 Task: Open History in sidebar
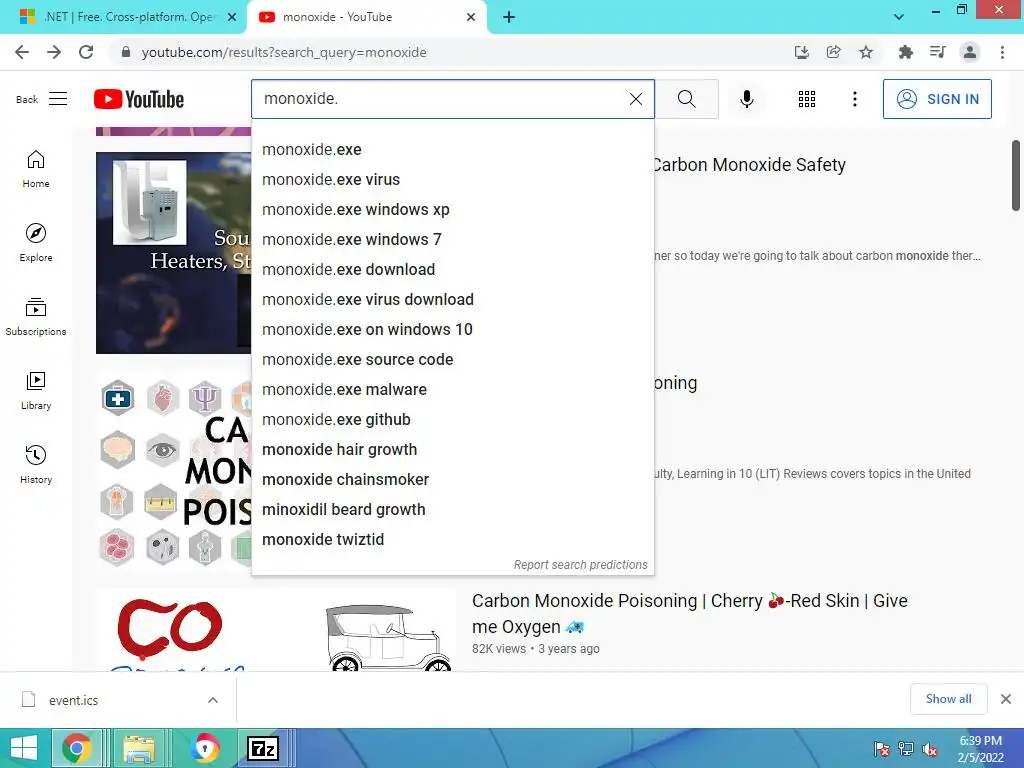click(x=36, y=464)
